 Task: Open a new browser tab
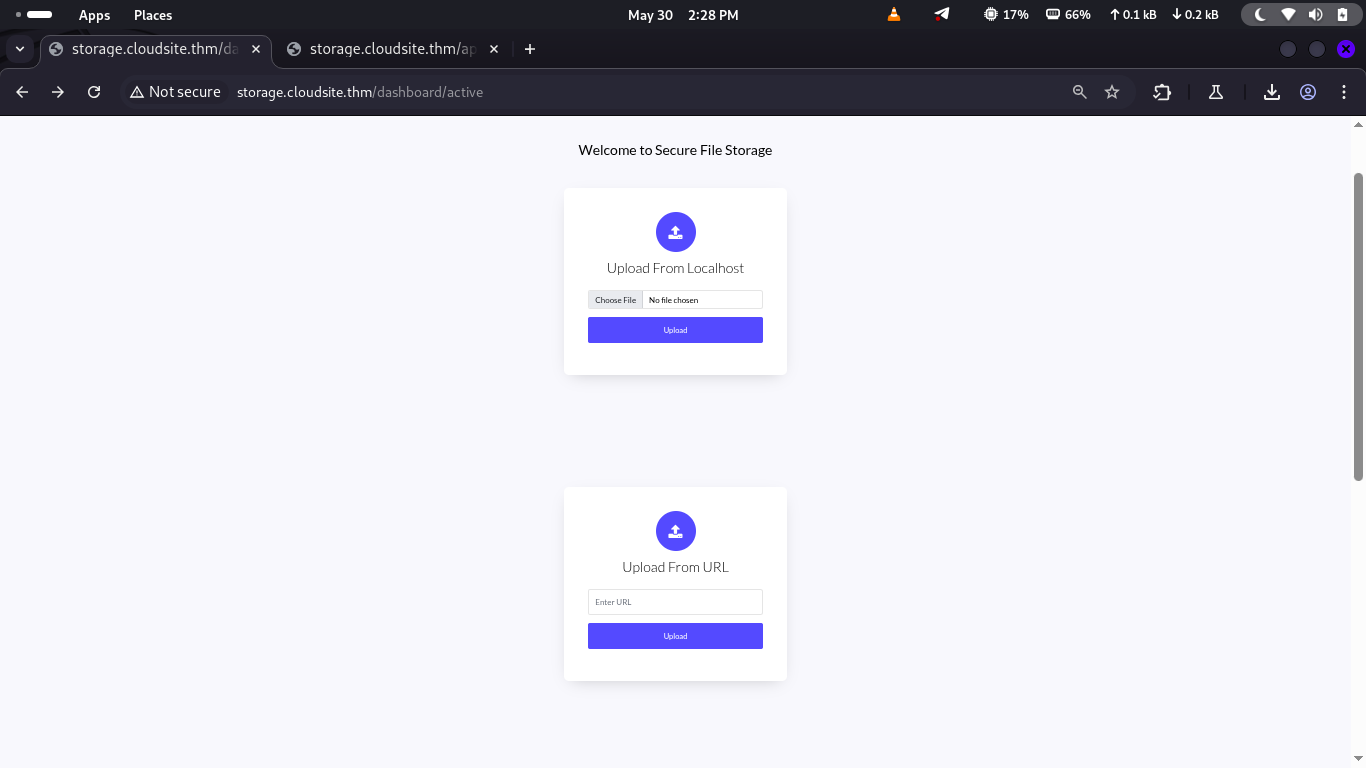[x=530, y=49]
